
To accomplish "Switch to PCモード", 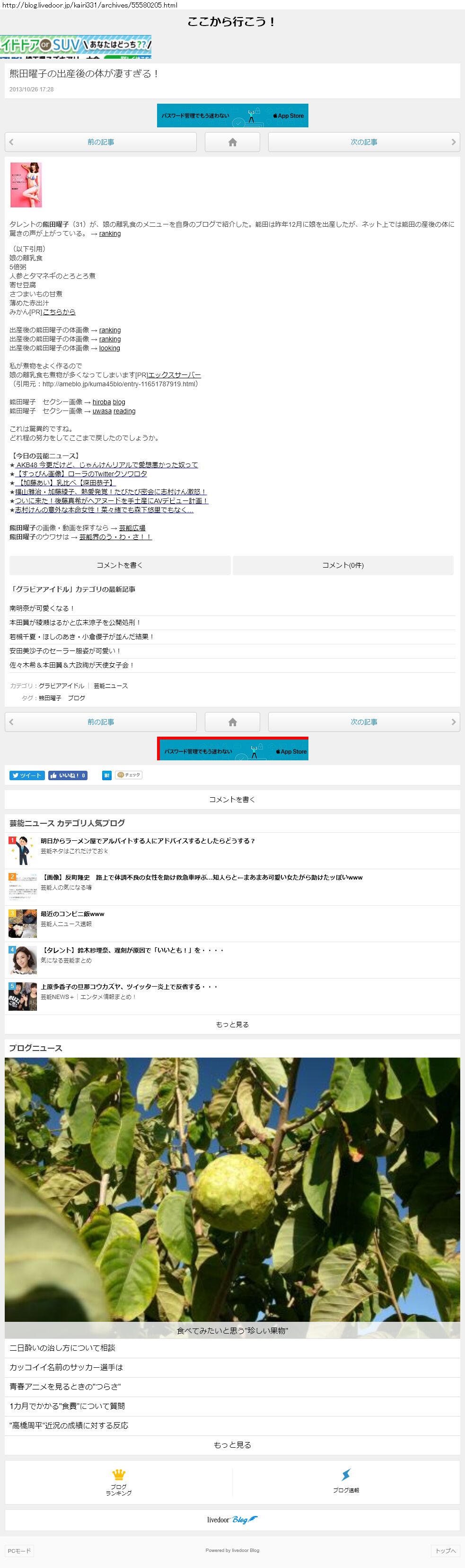I will pyautogui.click(x=19, y=1550).
